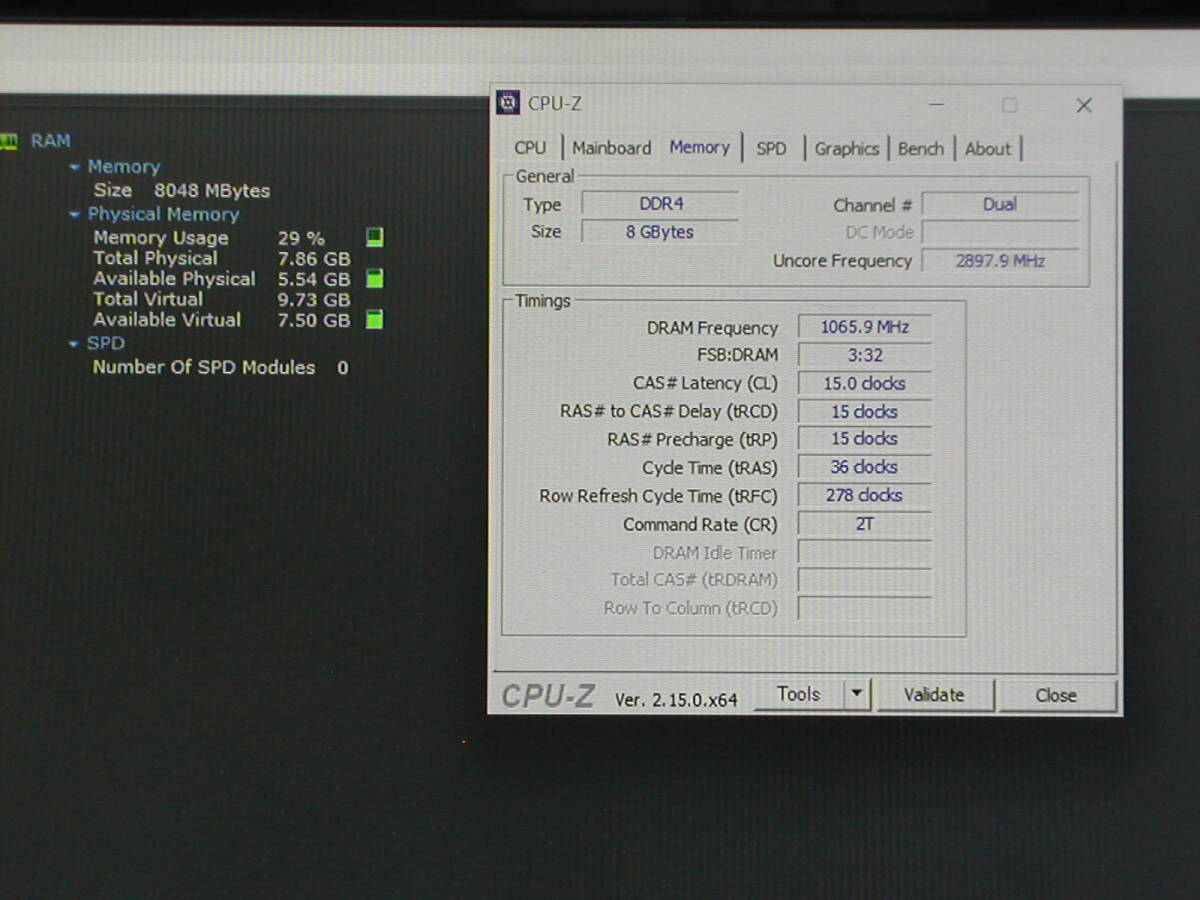Viewport: 1200px width, 900px height.
Task: Click the 'Command Rate (CR)' label
Action: (700, 524)
